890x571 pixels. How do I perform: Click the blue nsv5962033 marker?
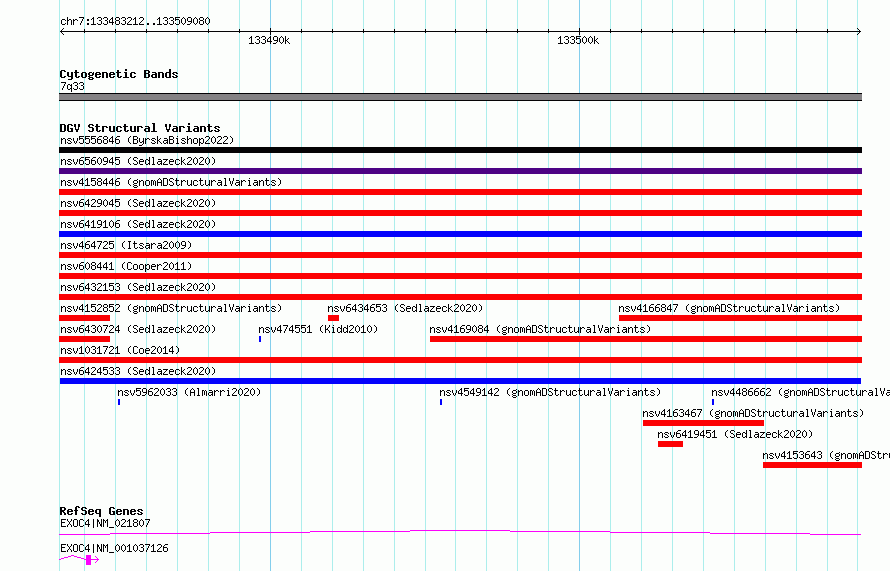tap(119, 402)
